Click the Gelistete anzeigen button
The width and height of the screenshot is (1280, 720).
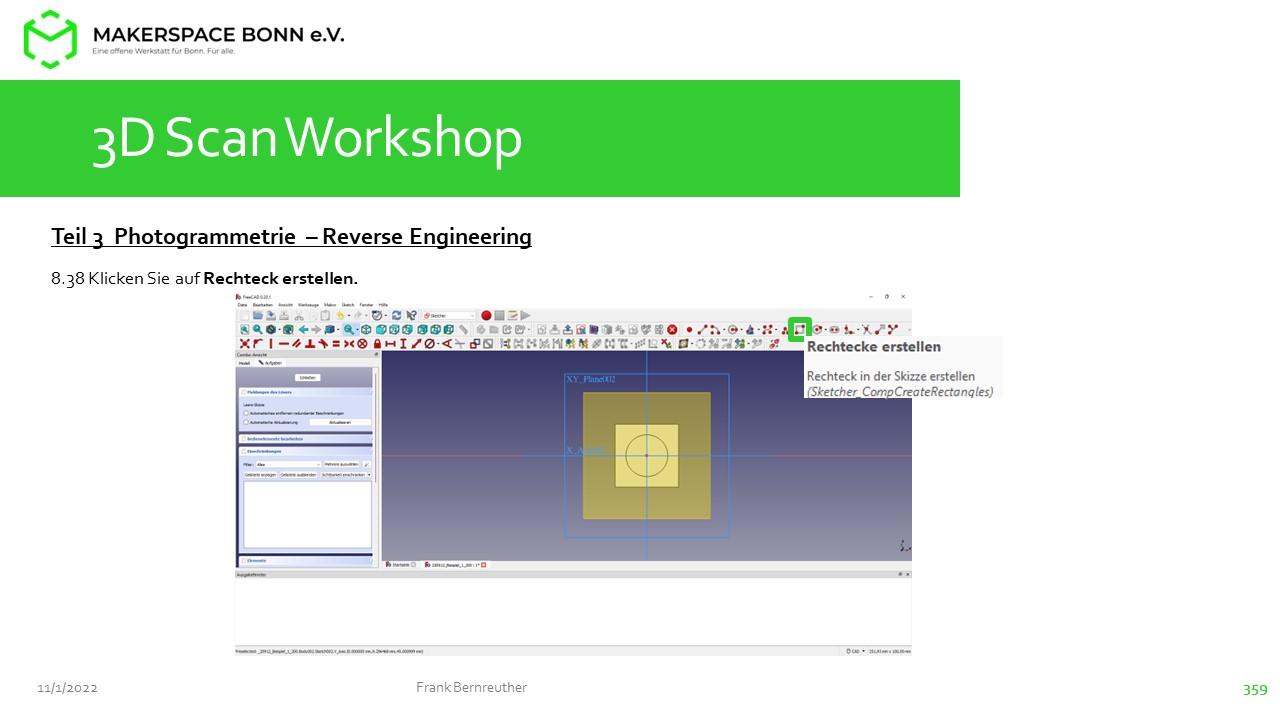tap(260, 475)
